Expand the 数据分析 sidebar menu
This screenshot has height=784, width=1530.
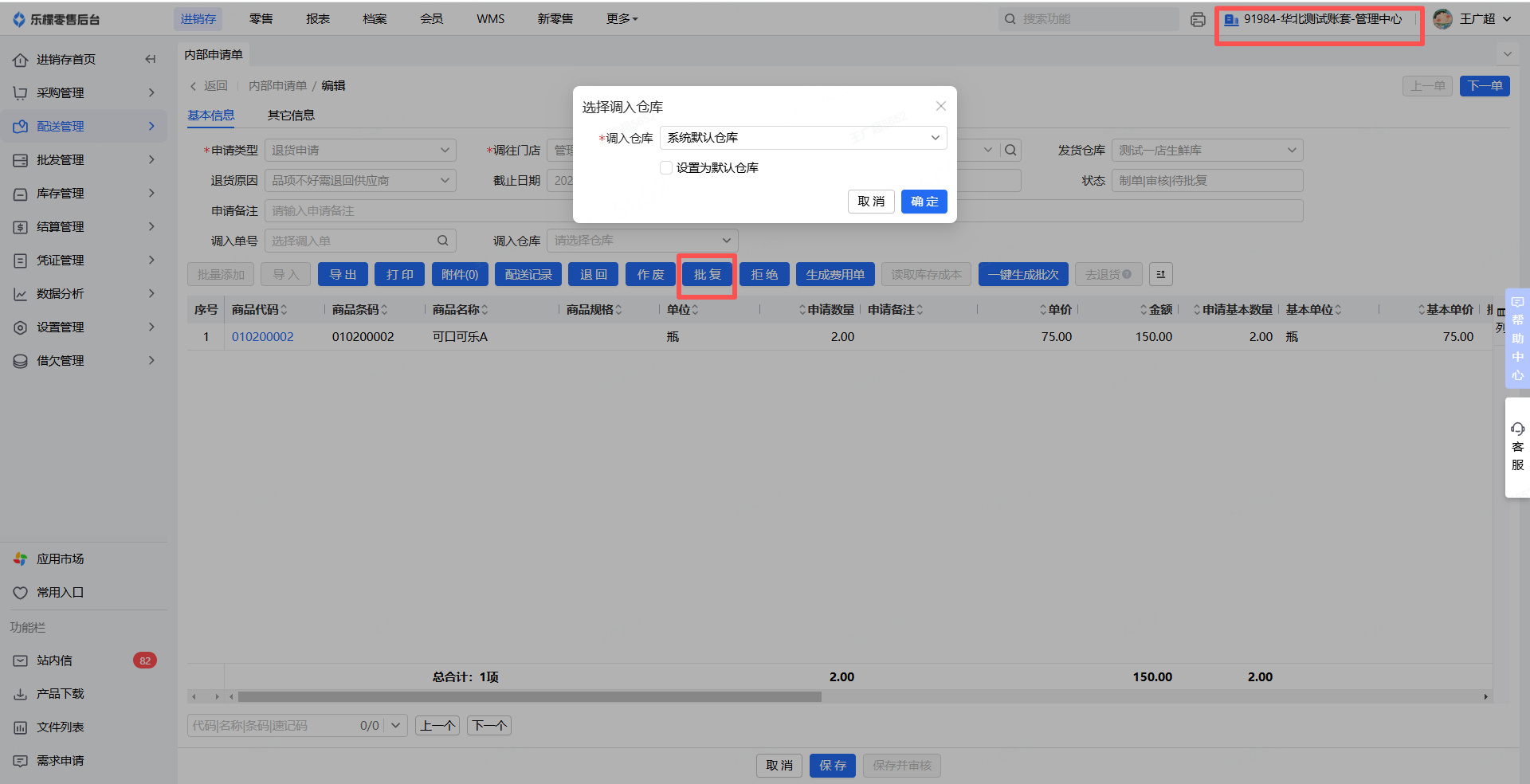coord(84,294)
